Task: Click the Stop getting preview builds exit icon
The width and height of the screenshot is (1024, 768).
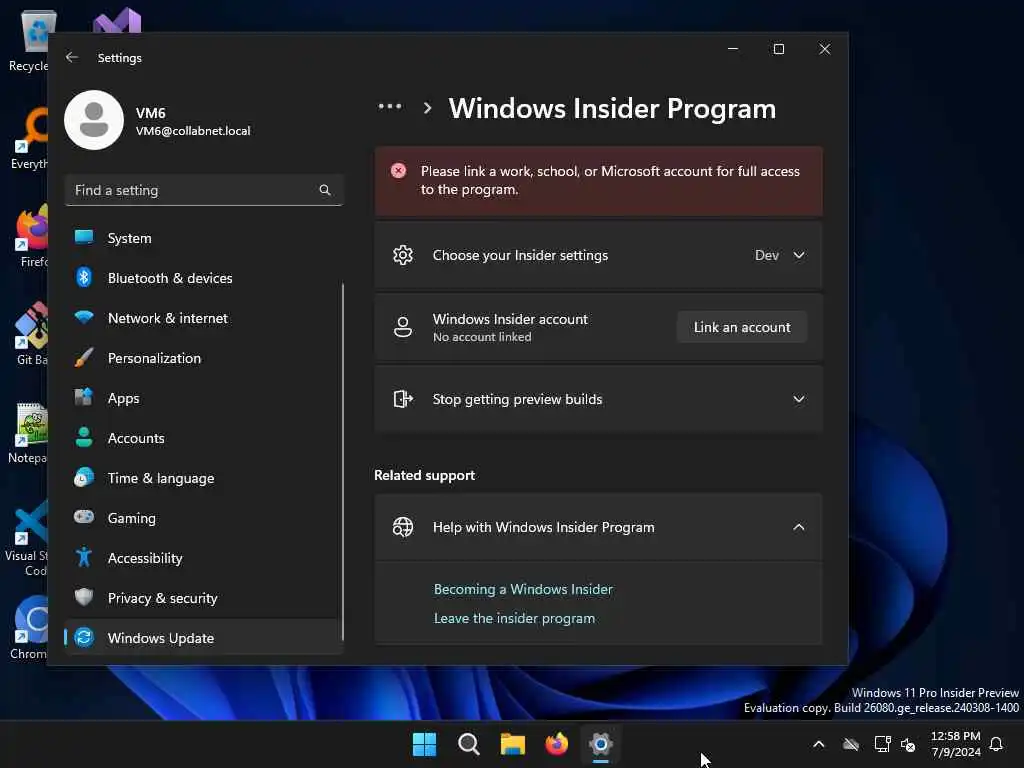Action: coord(403,398)
